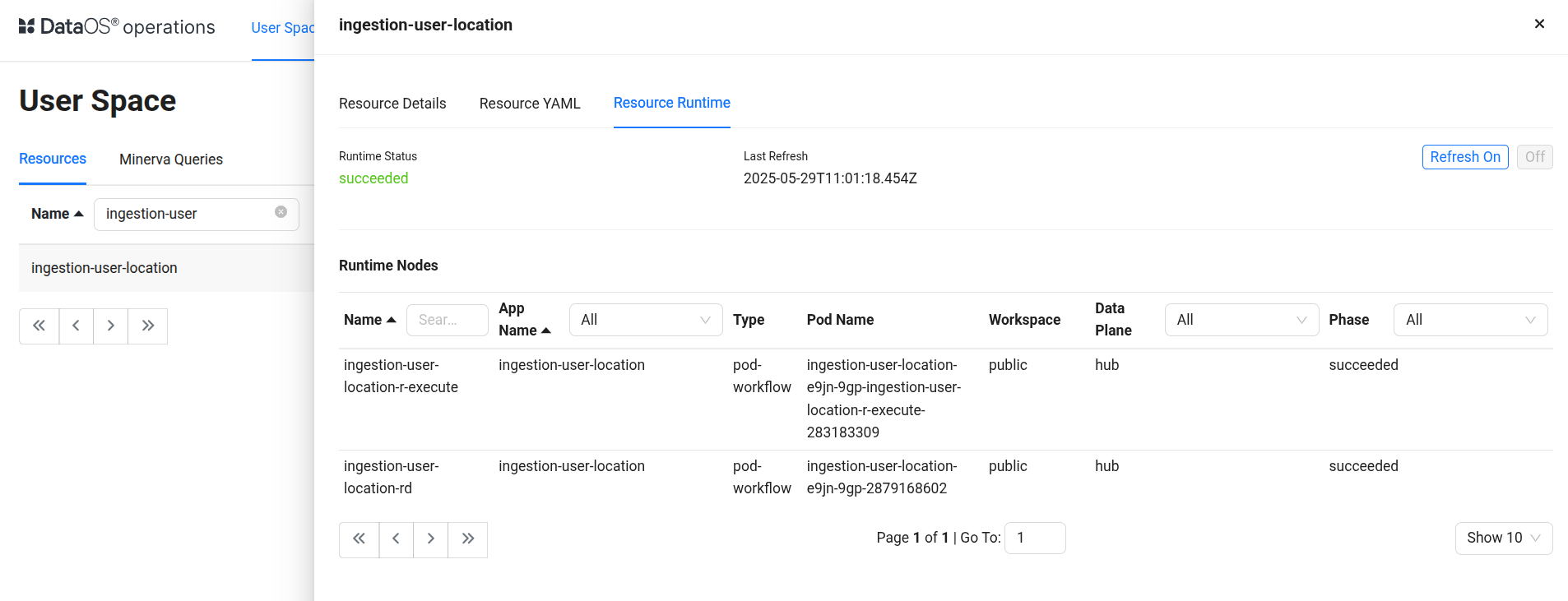The height and width of the screenshot is (601, 1568).
Task: Go to next page in Runtime Nodes pagination
Action: click(430, 539)
